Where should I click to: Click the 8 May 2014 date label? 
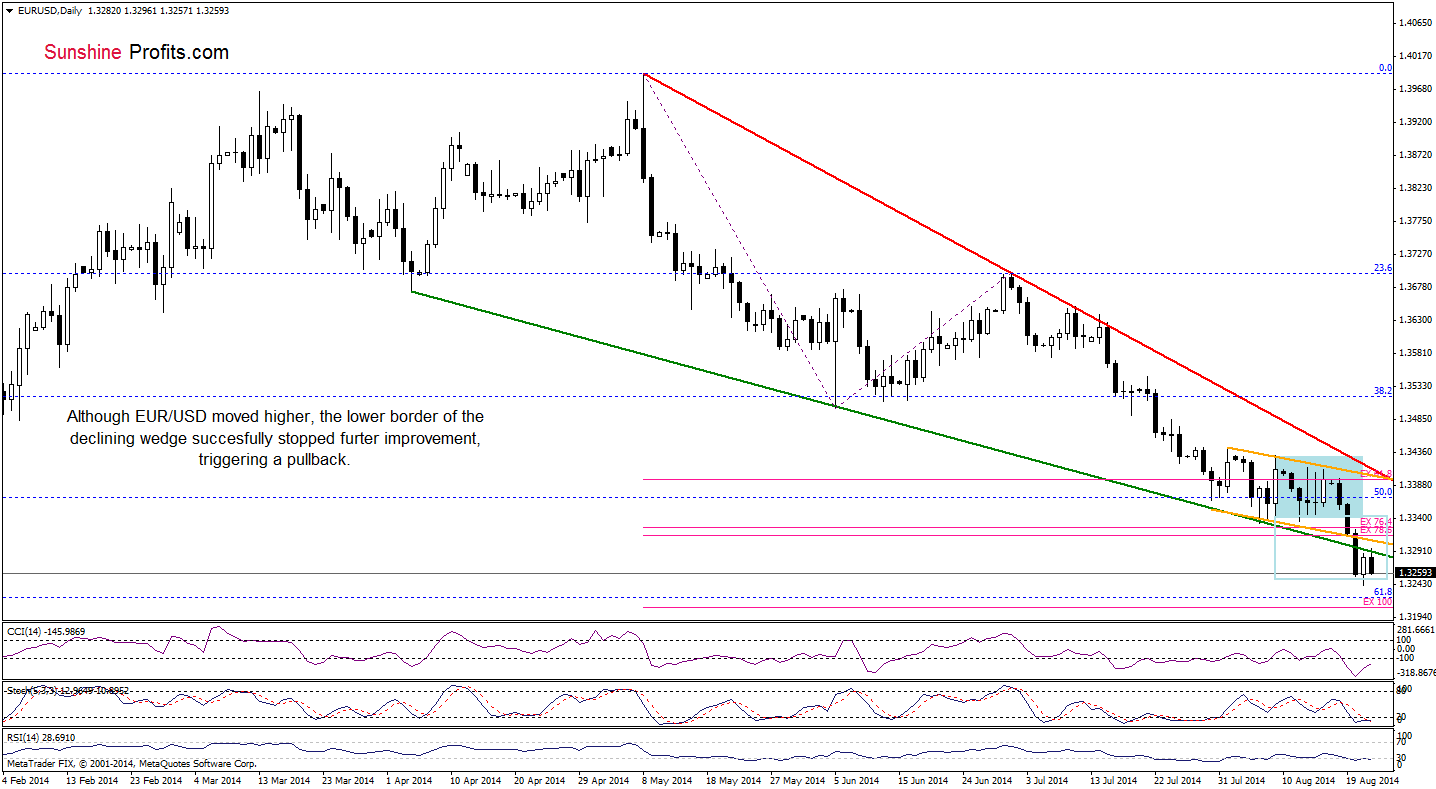click(x=666, y=779)
